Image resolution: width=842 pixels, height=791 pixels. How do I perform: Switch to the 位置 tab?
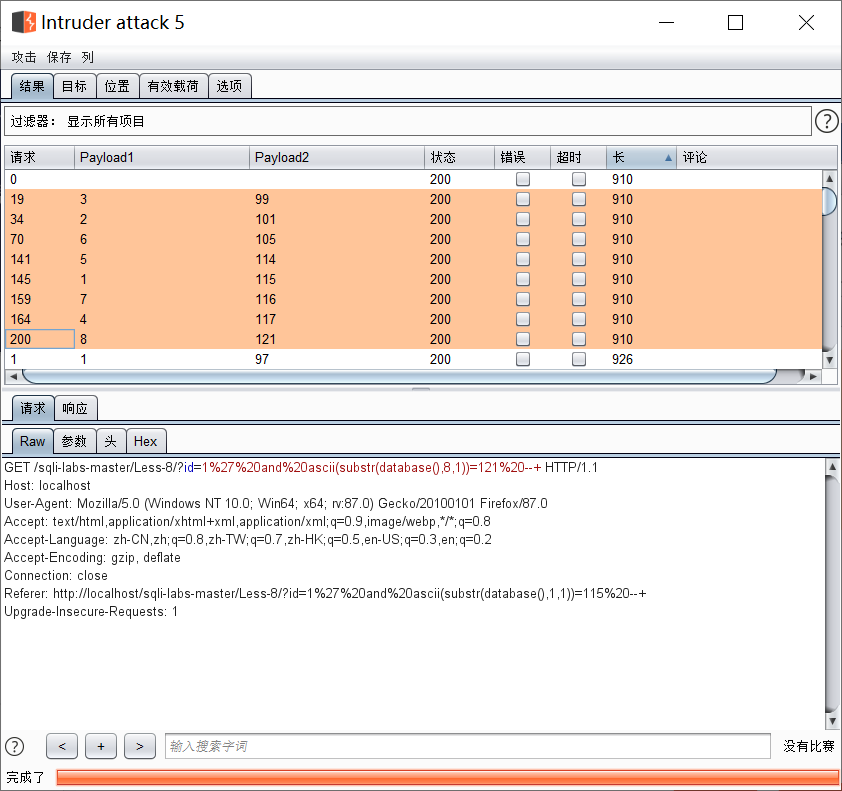(x=118, y=86)
